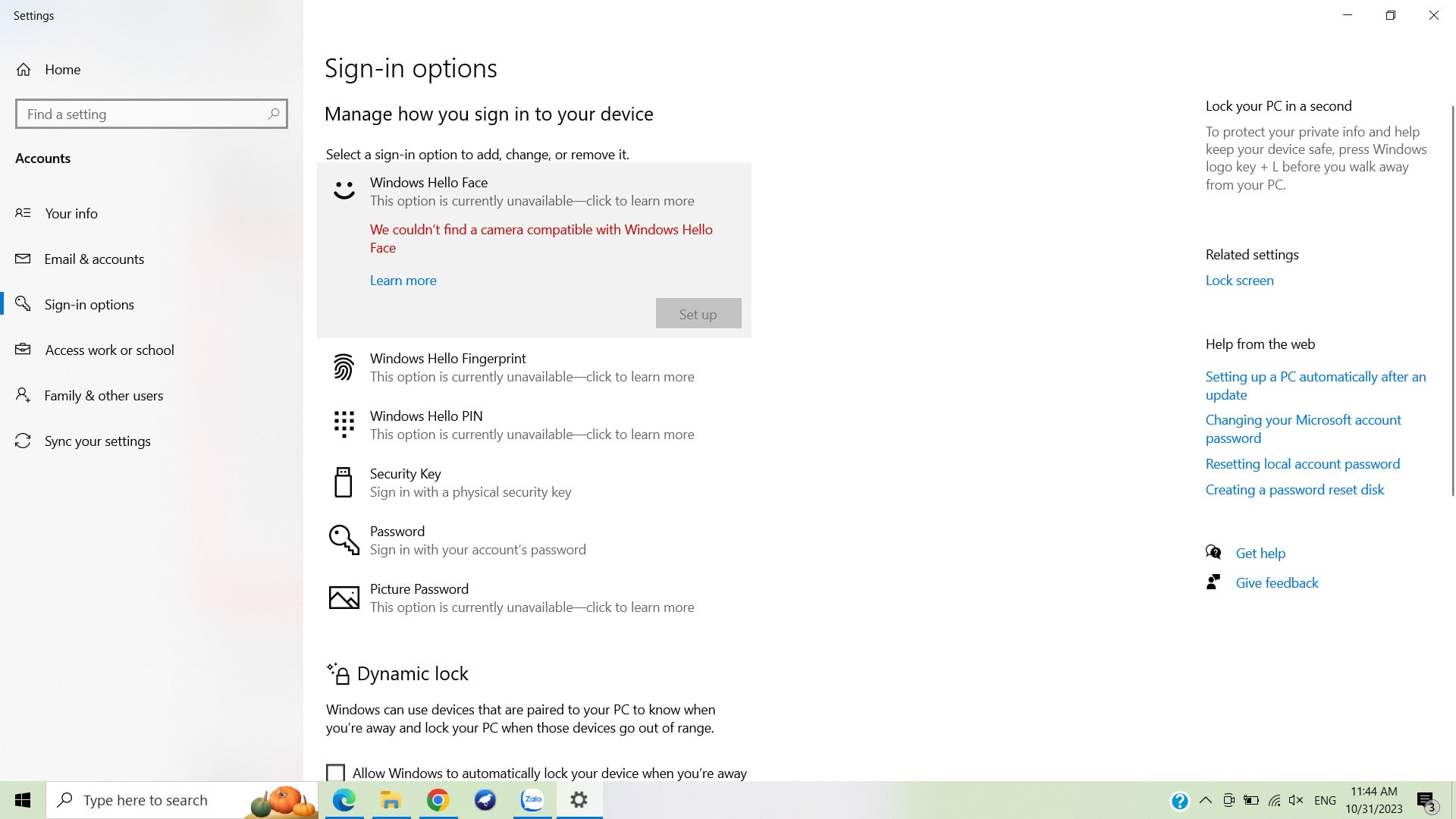
Task: Show hidden icons in the system tray
Action: pos(1206,800)
